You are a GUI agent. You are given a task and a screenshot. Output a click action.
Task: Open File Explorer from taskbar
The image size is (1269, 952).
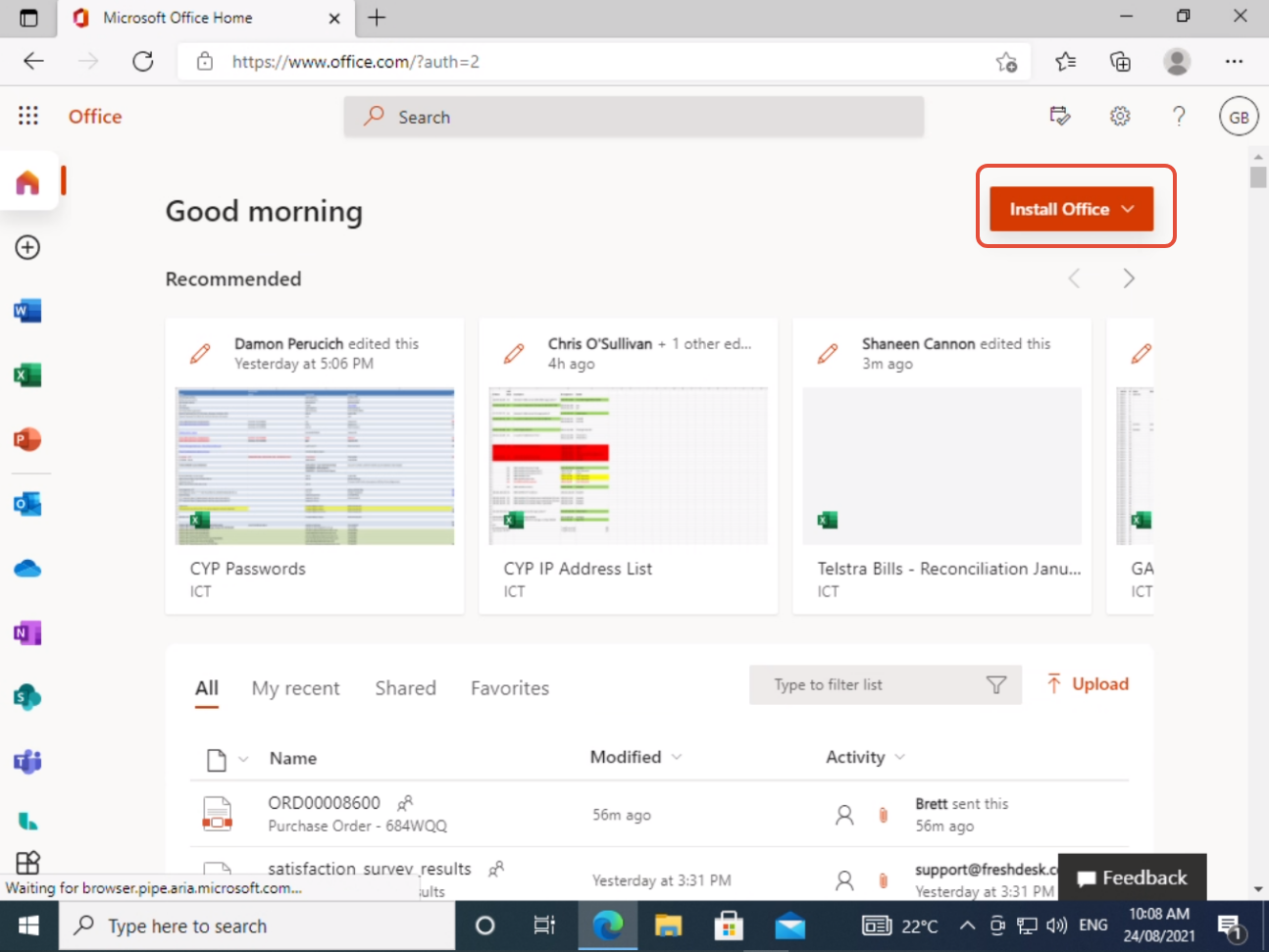(x=668, y=926)
